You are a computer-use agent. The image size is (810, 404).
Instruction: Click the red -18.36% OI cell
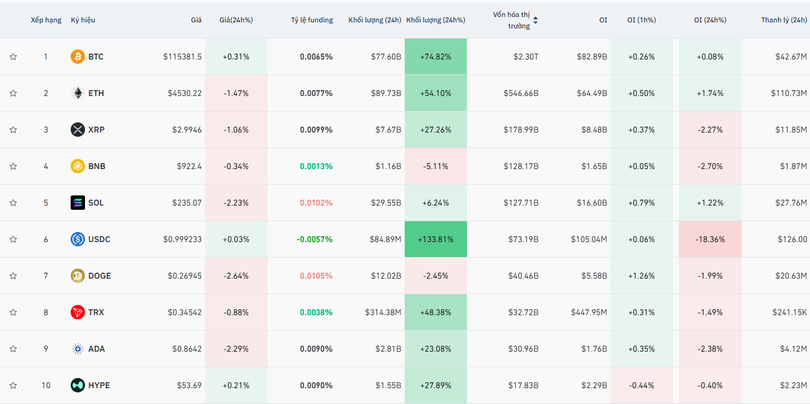[708, 239]
